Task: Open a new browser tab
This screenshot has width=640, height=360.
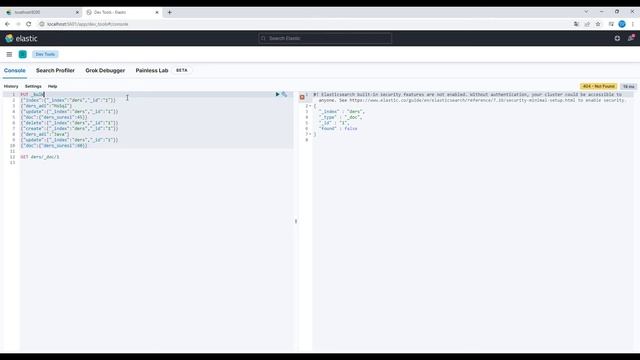Action: (x=170, y=12)
